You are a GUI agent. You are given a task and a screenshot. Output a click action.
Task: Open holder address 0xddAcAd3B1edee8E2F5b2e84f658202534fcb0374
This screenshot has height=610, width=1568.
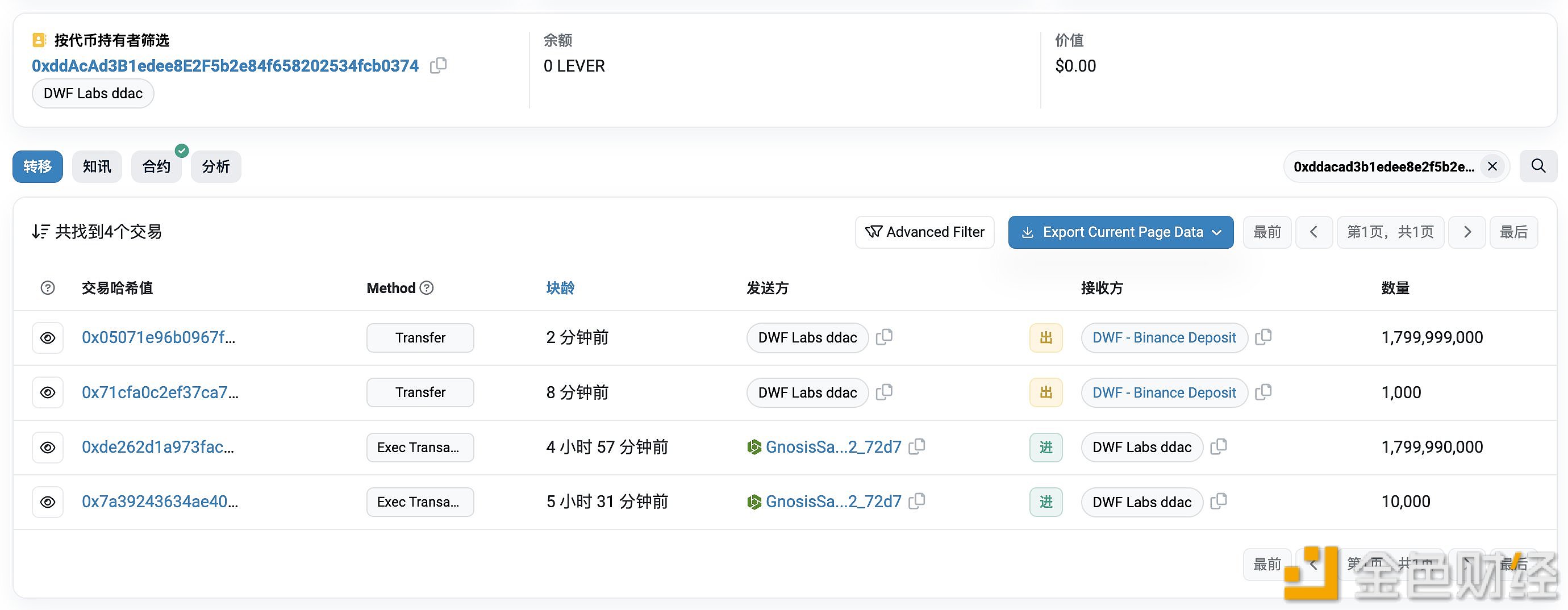[225, 66]
